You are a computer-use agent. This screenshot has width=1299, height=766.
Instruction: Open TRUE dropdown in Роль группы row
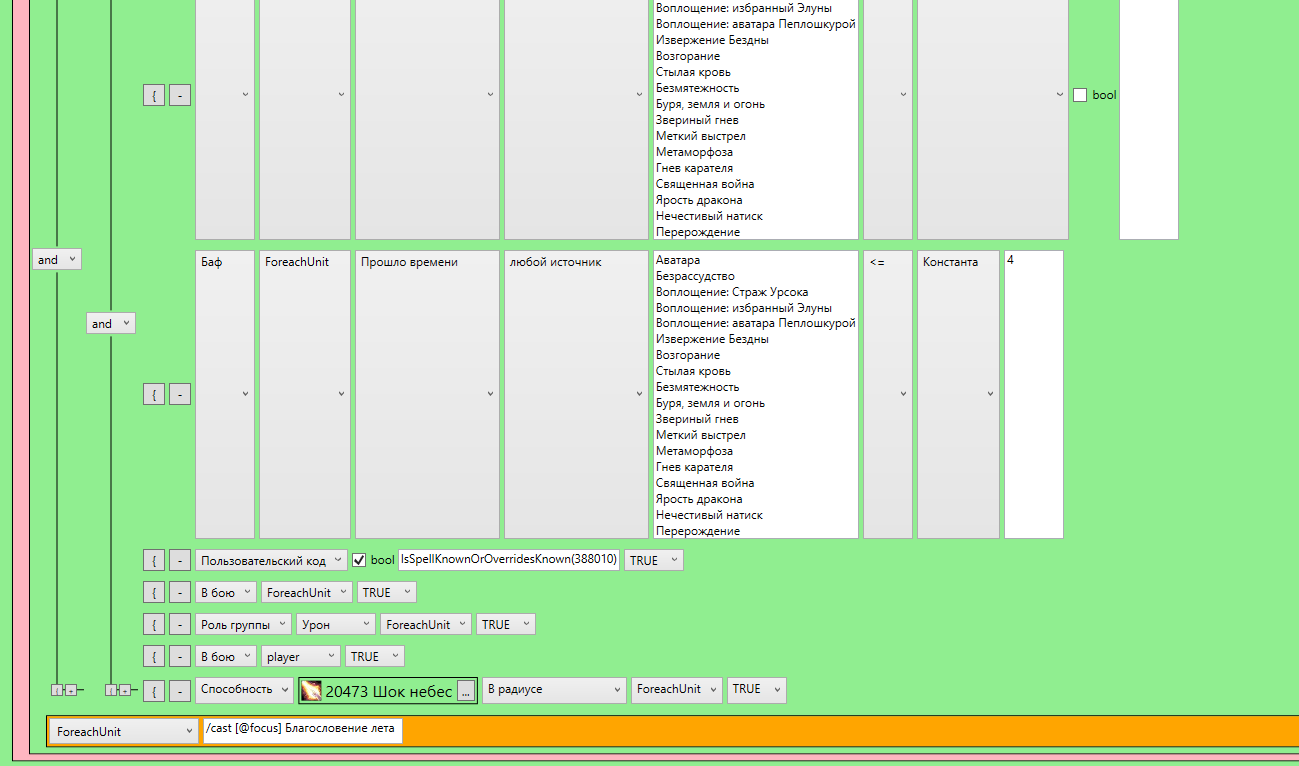[506, 624]
